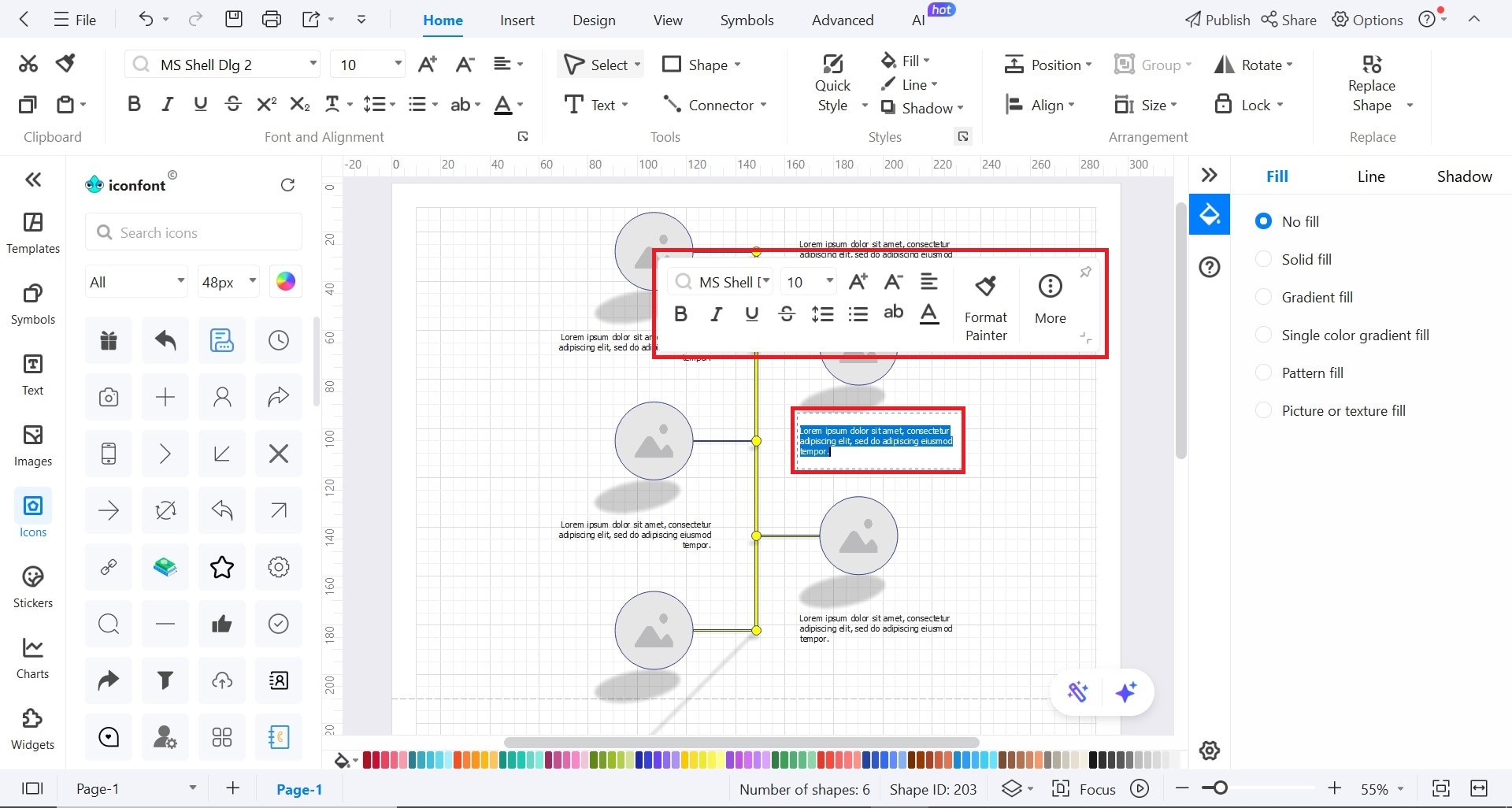Click the Publish button
The width and height of the screenshot is (1512, 808).
pyautogui.click(x=1217, y=20)
